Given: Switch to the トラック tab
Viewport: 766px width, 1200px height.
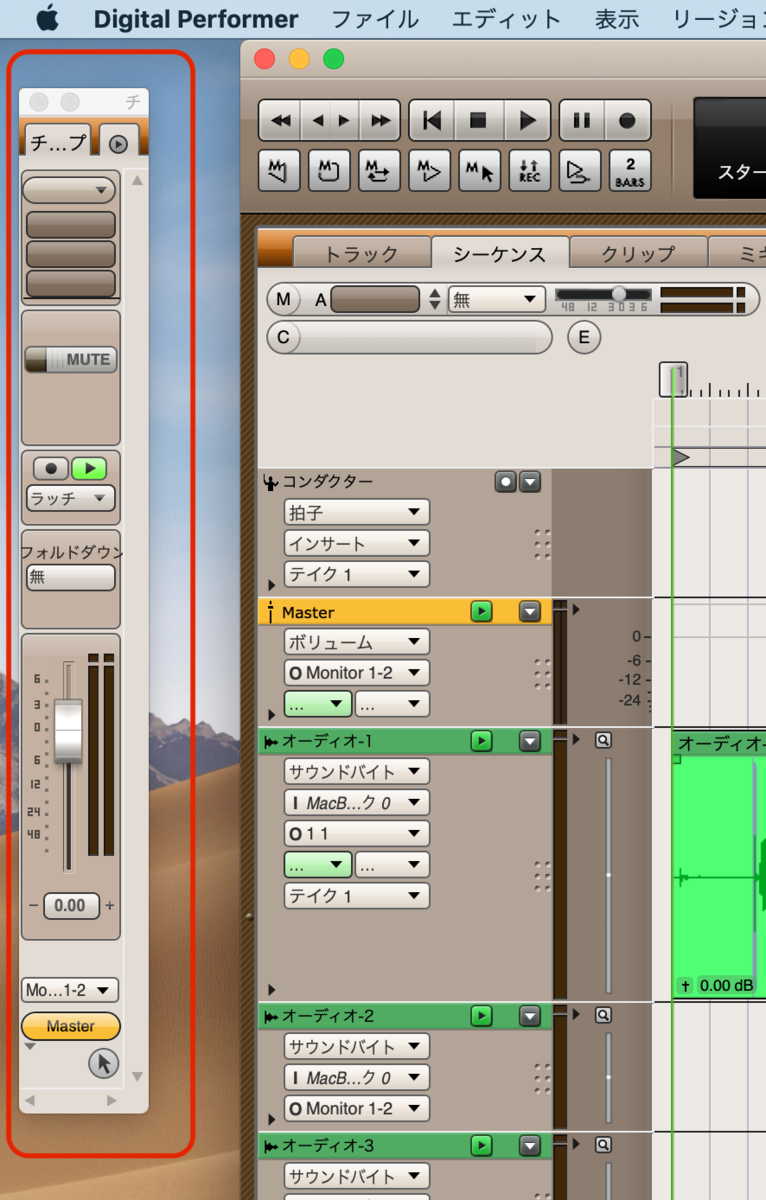Looking at the screenshot, I should pyautogui.click(x=361, y=254).
